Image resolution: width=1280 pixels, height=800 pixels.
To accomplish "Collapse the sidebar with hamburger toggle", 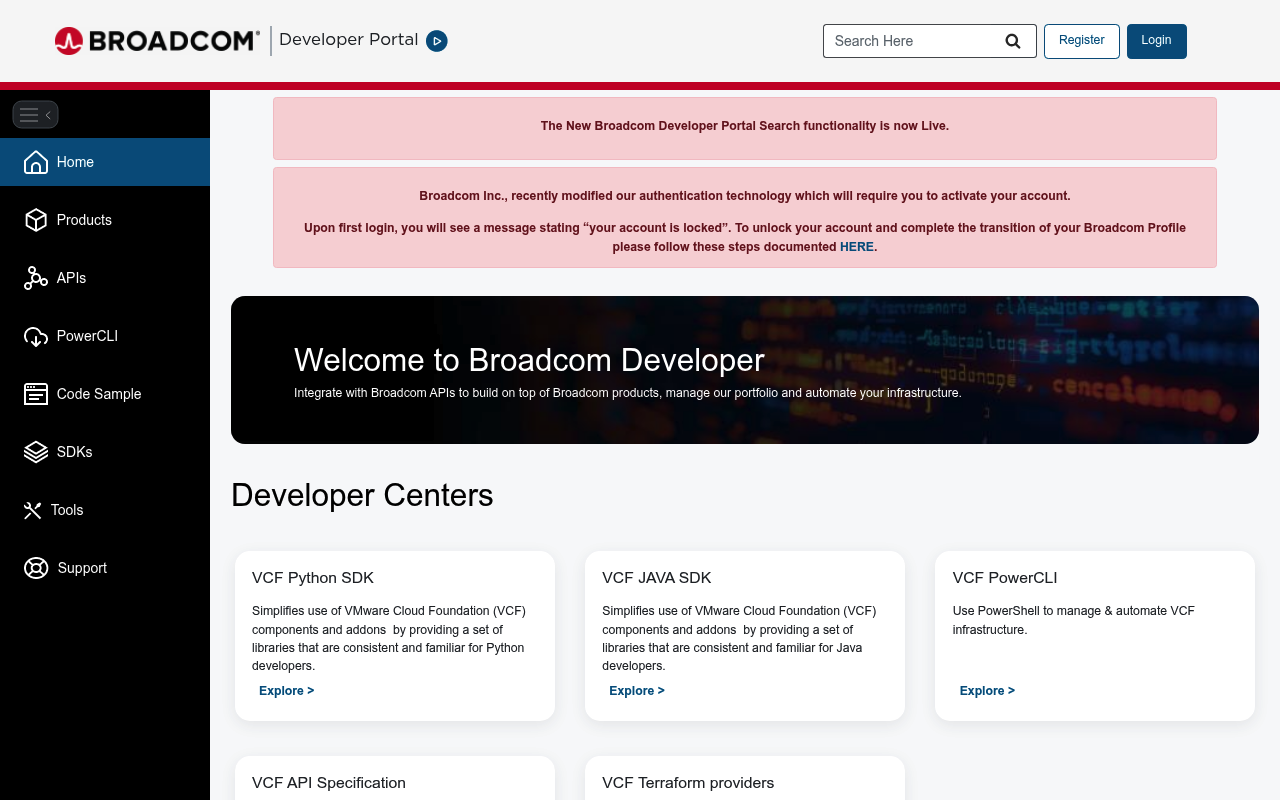I will click(36, 114).
